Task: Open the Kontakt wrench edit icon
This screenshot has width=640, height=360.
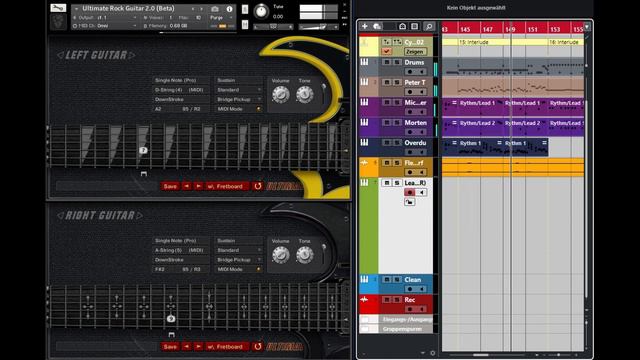Action: click(x=58, y=8)
